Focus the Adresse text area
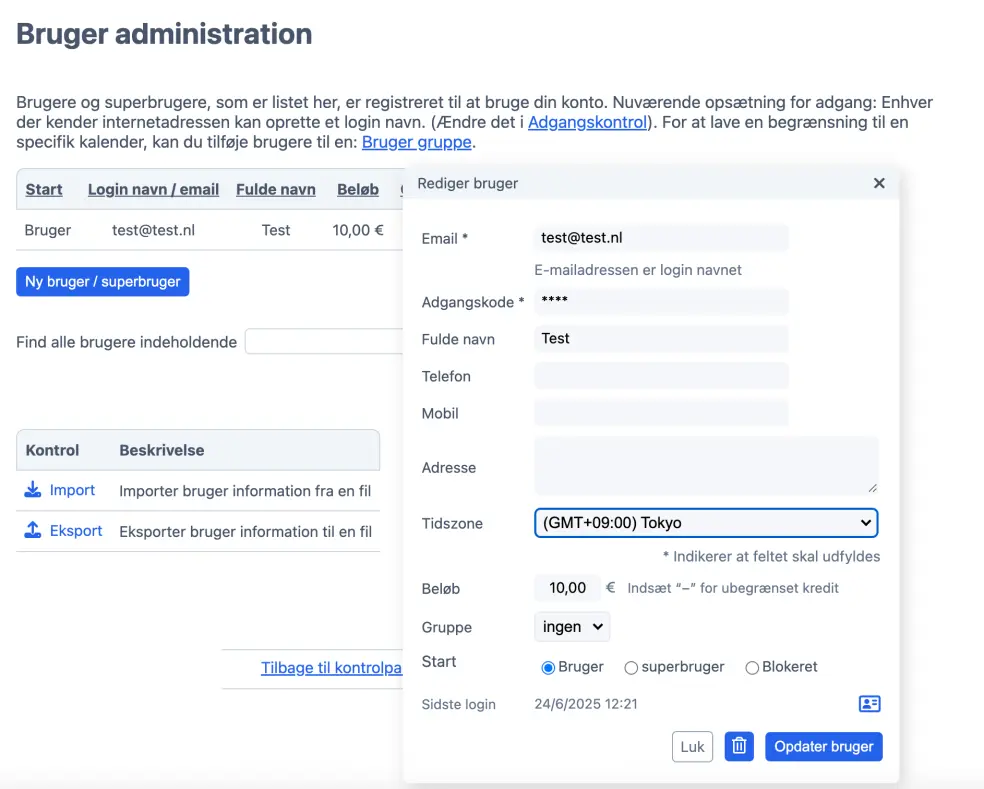Screen dimensions: 984x789 pos(706,465)
